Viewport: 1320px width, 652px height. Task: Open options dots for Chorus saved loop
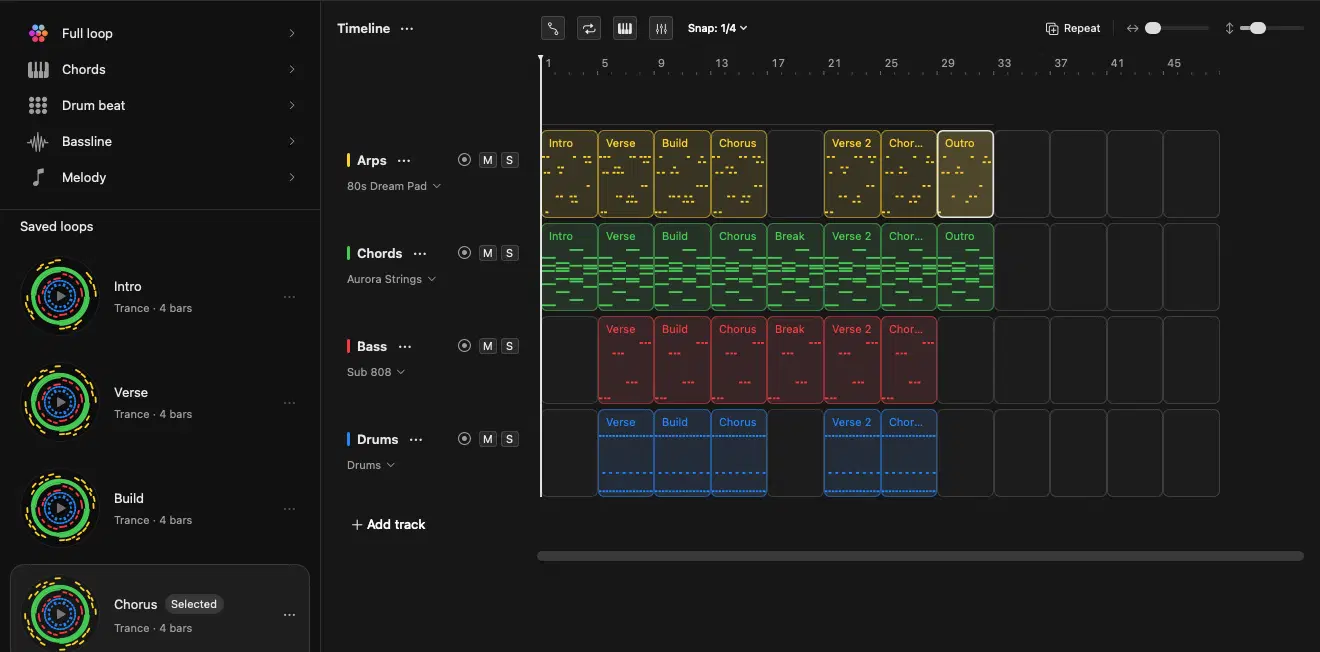289,615
